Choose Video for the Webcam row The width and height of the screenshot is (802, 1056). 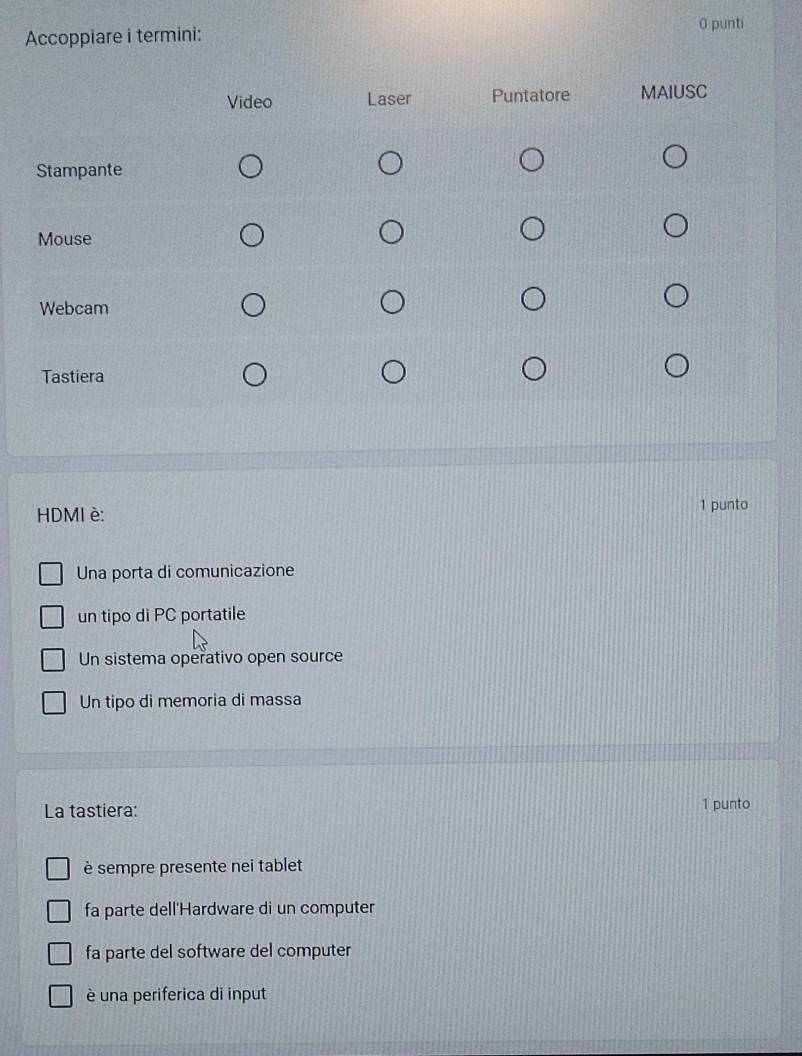point(253,304)
